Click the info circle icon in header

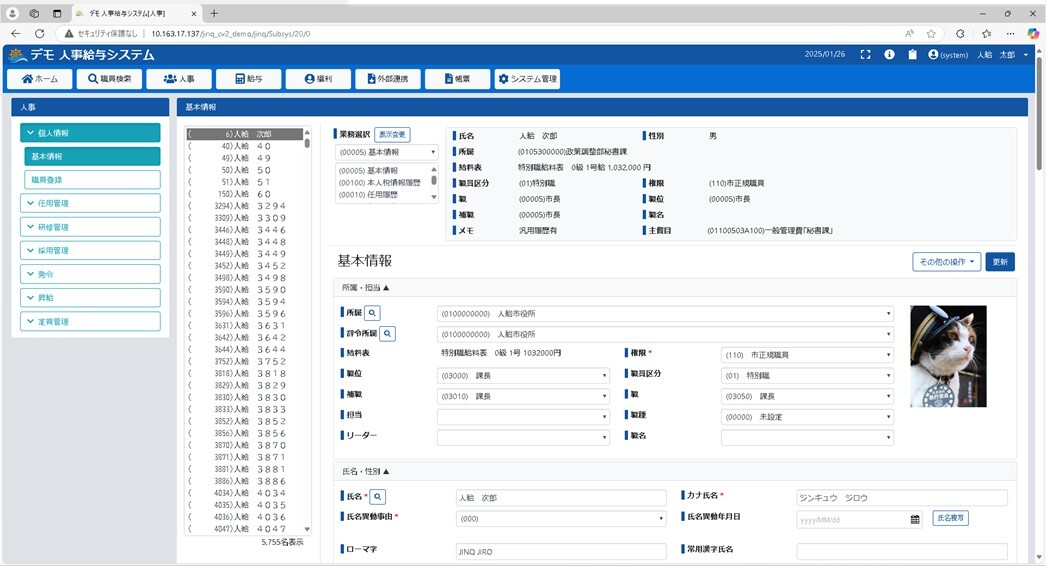click(889, 55)
